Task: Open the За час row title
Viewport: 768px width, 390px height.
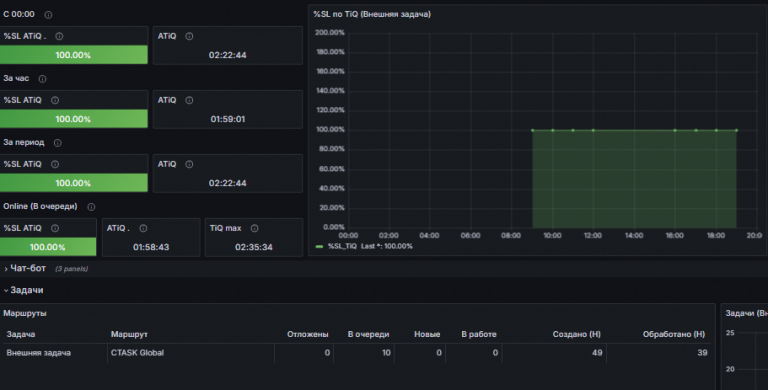Action: [x=16, y=78]
